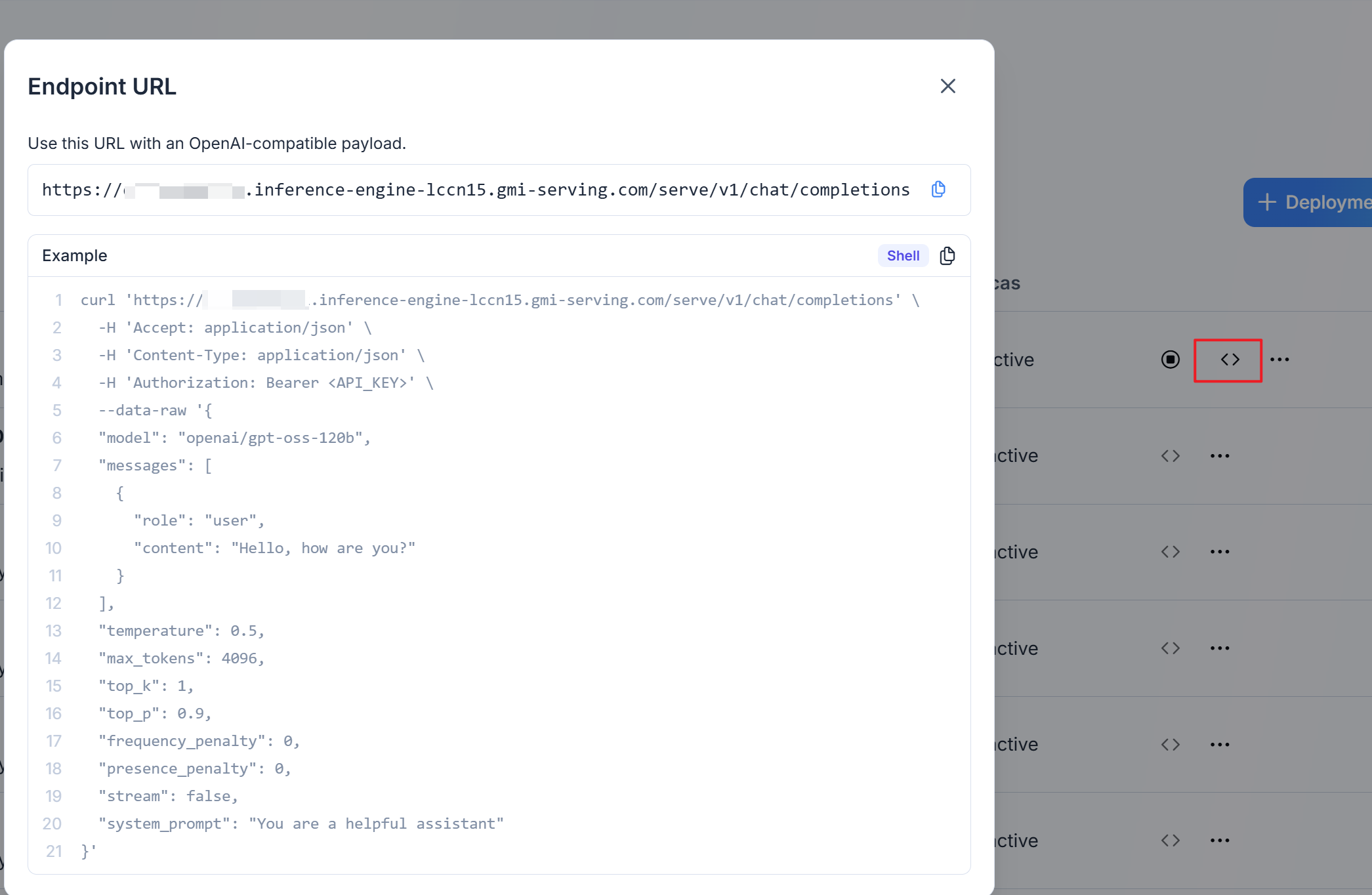Click the highlighted code icon in first row
The image size is (1372, 895).
coord(1230,360)
